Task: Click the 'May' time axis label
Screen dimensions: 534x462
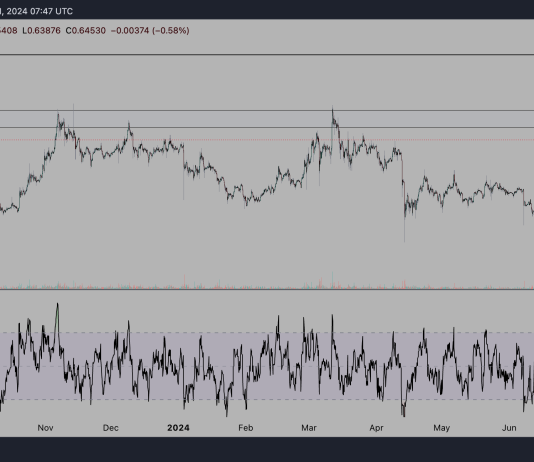Action: [441, 428]
